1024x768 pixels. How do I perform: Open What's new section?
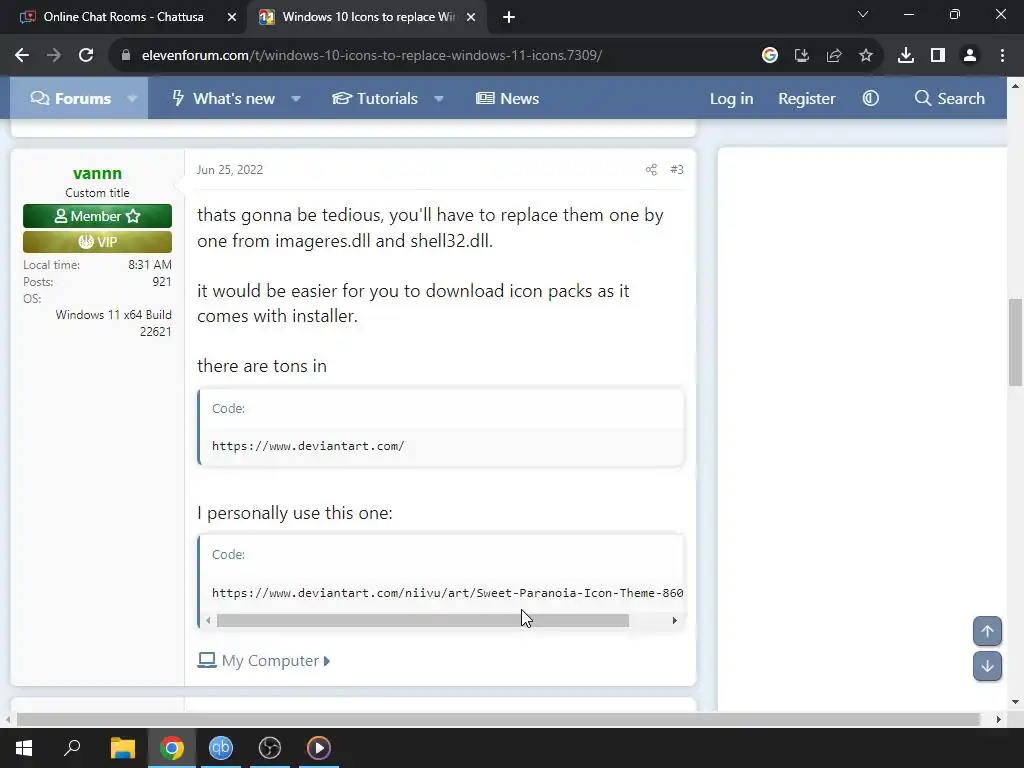tap(223, 99)
